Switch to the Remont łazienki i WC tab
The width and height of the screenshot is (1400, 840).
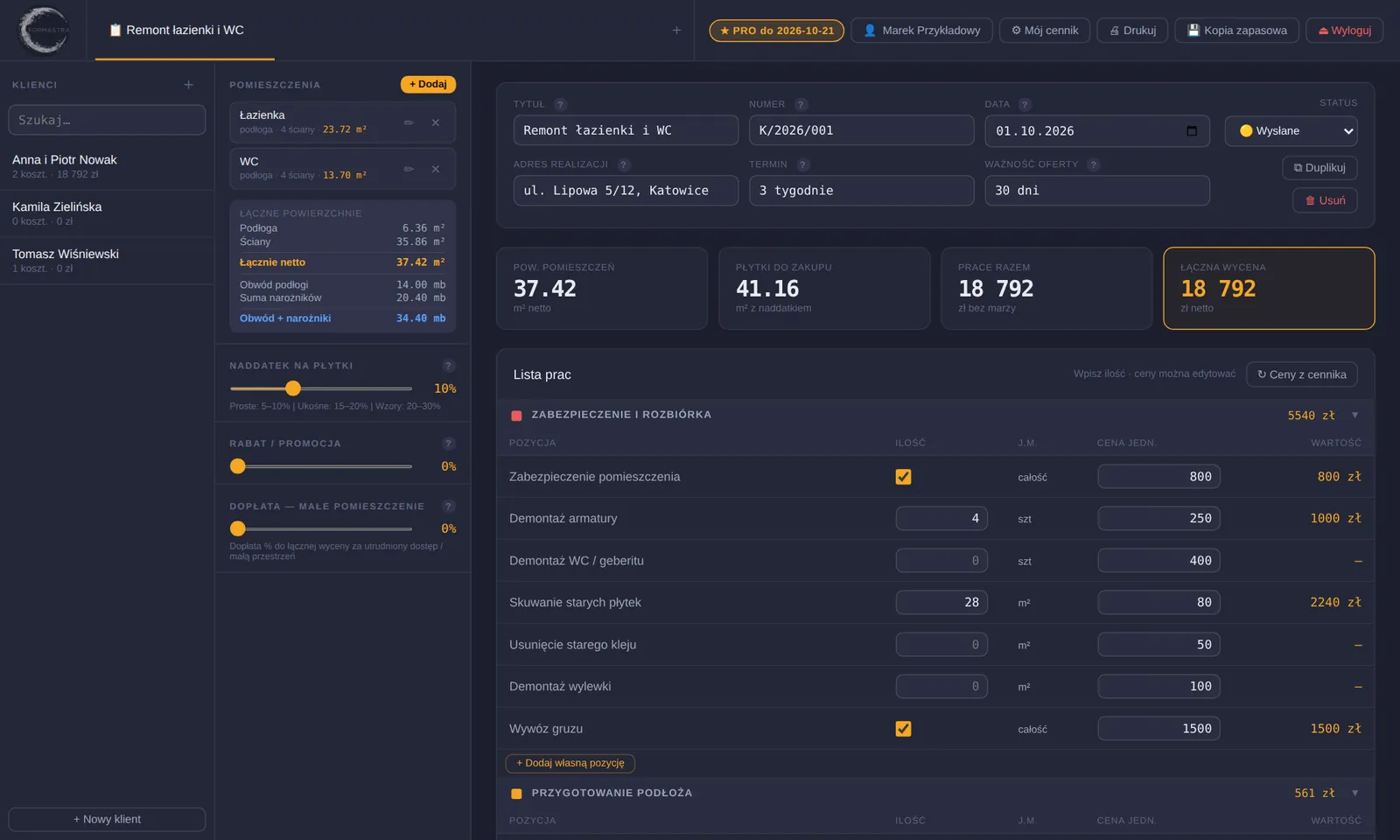[185, 31]
